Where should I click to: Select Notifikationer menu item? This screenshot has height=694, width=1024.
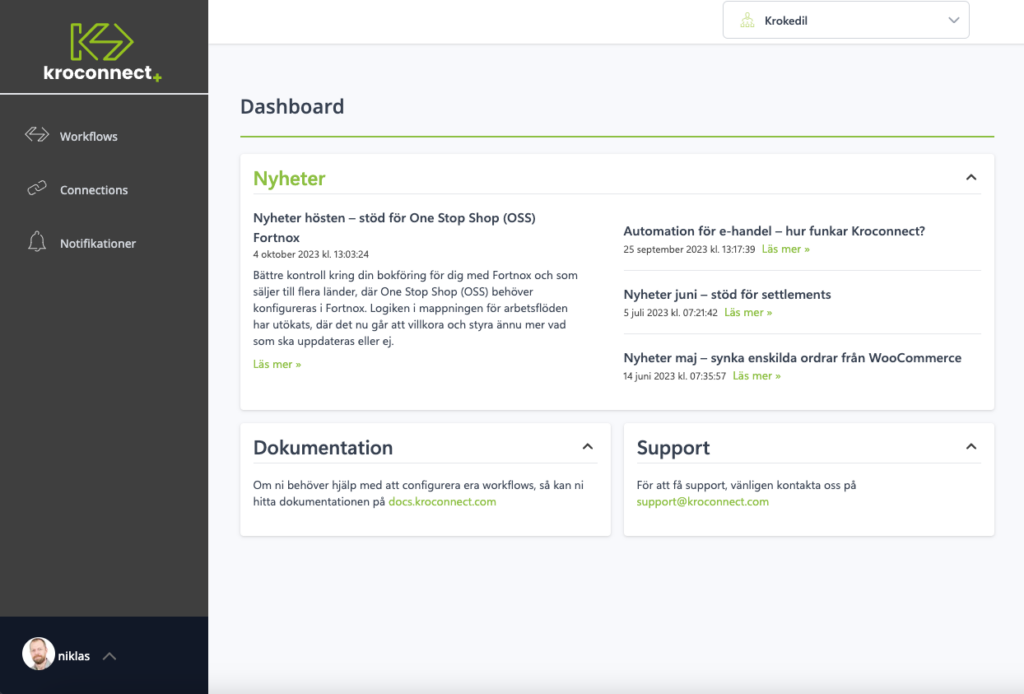pyautogui.click(x=97, y=243)
